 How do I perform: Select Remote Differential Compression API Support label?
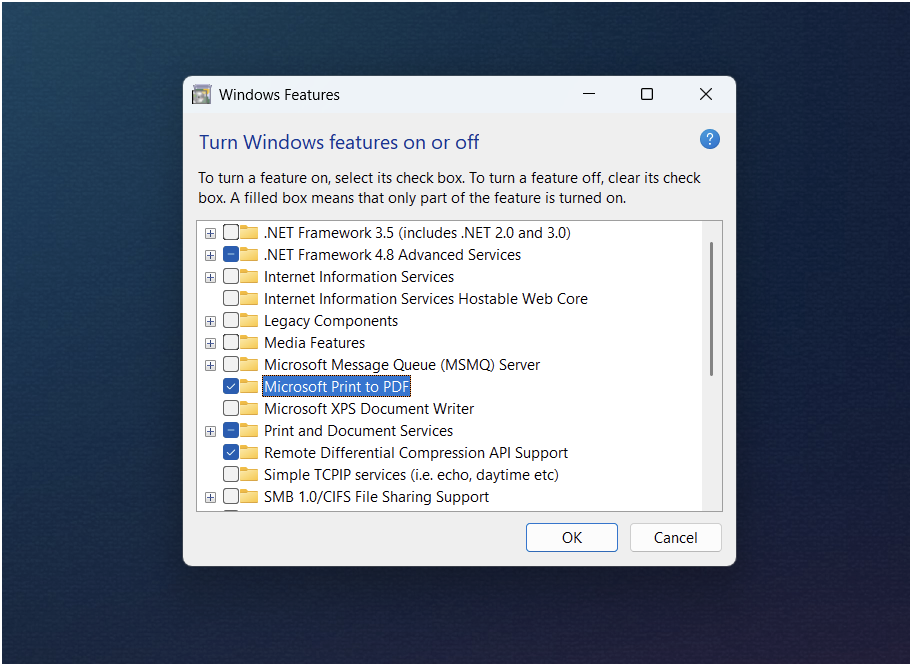click(416, 453)
